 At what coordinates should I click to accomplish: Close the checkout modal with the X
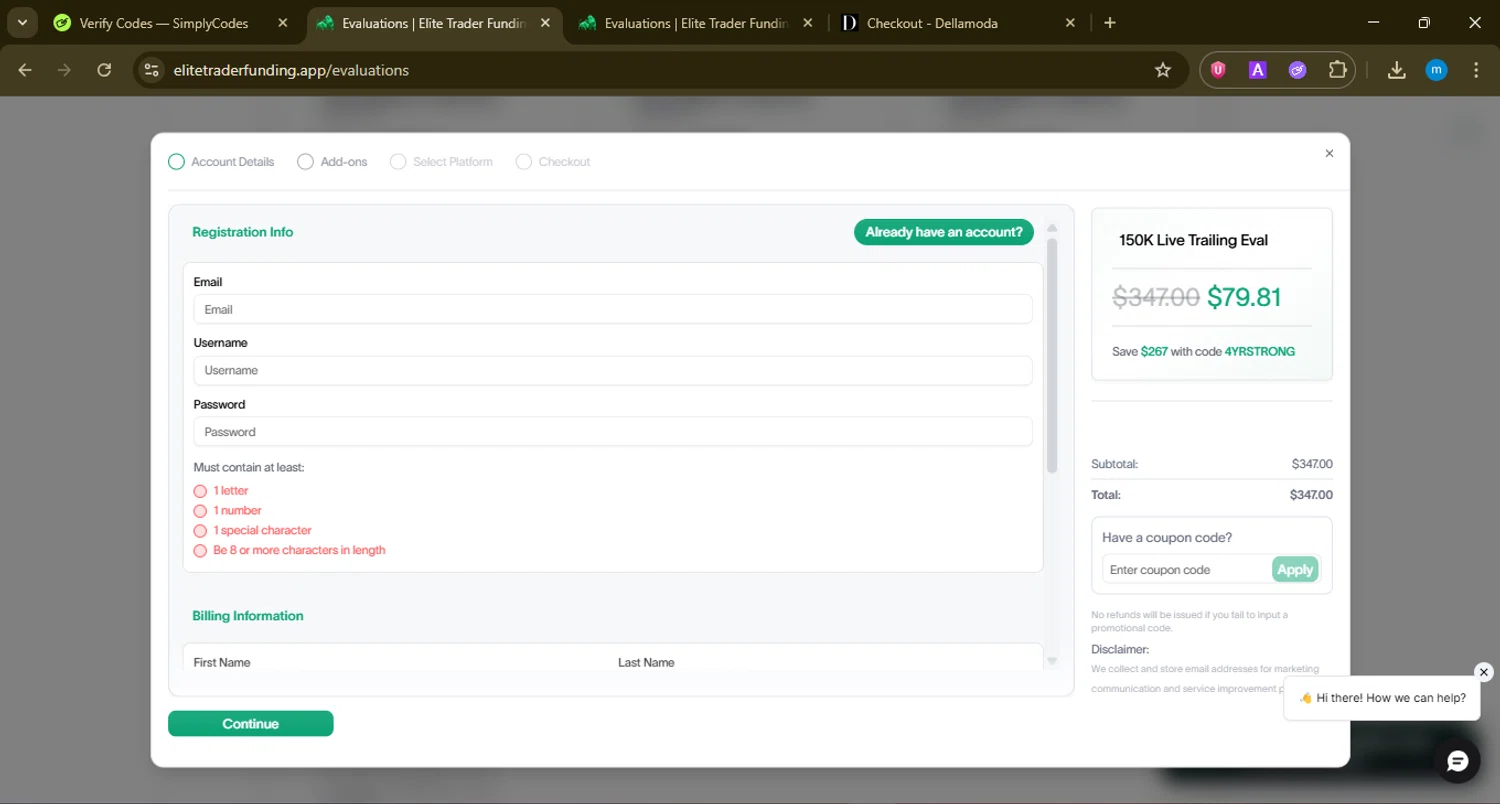coord(1329,153)
